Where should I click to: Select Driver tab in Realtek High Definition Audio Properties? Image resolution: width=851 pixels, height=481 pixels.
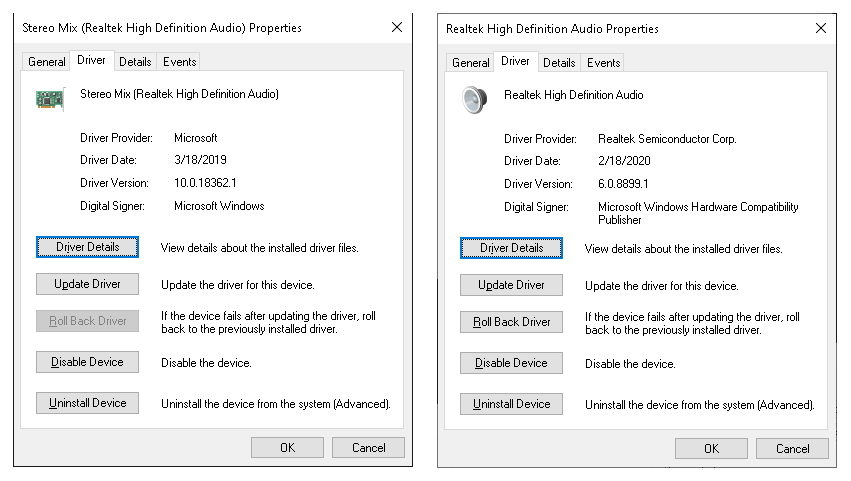click(x=515, y=61)
